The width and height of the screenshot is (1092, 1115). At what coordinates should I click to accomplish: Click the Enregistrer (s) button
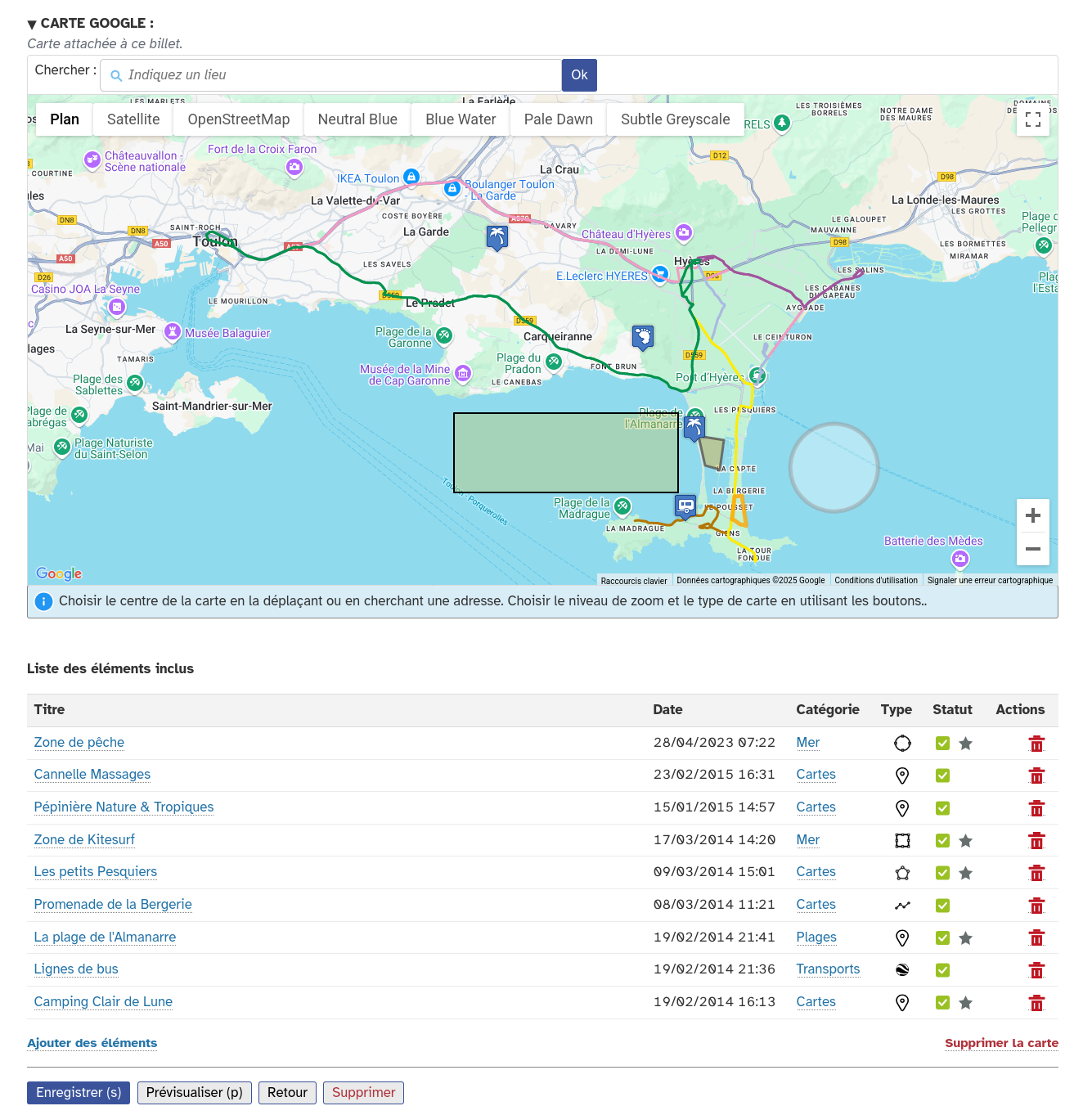[x=79, y=1093]
